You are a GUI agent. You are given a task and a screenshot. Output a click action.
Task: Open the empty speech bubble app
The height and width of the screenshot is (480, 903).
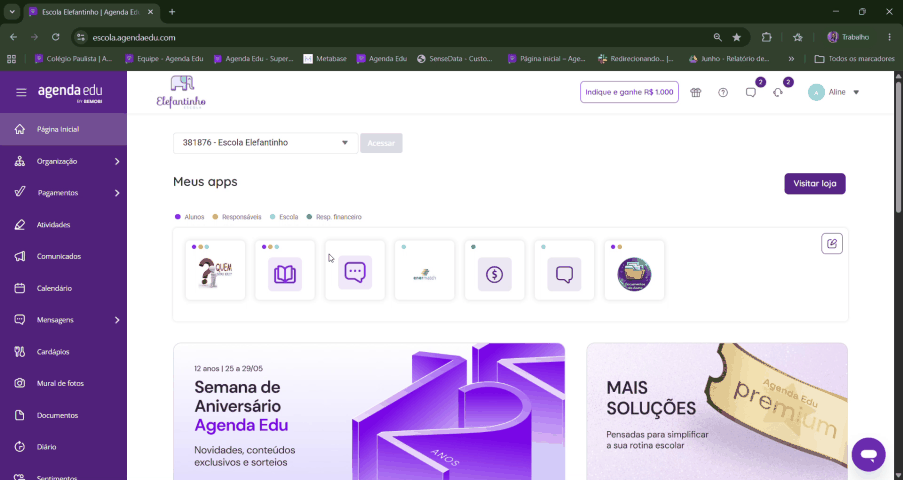click(564, 270)
